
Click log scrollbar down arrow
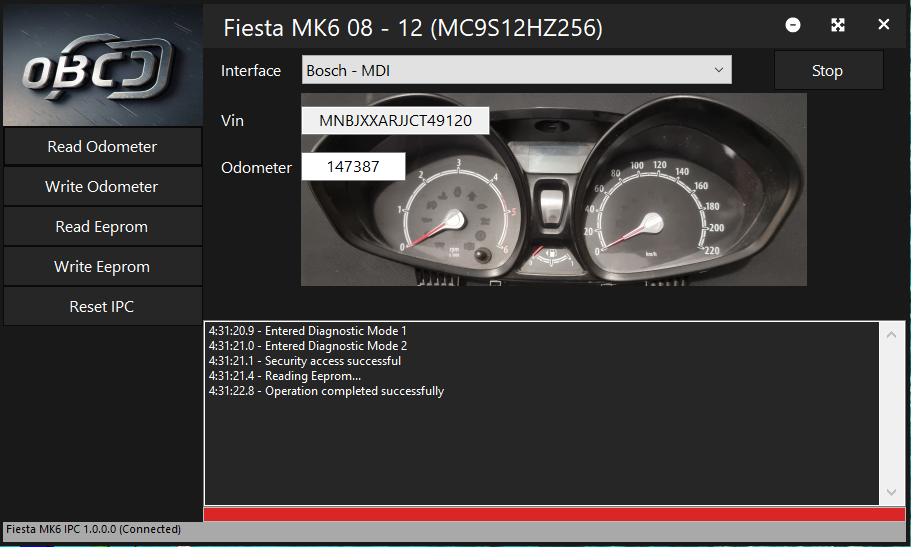891,492
